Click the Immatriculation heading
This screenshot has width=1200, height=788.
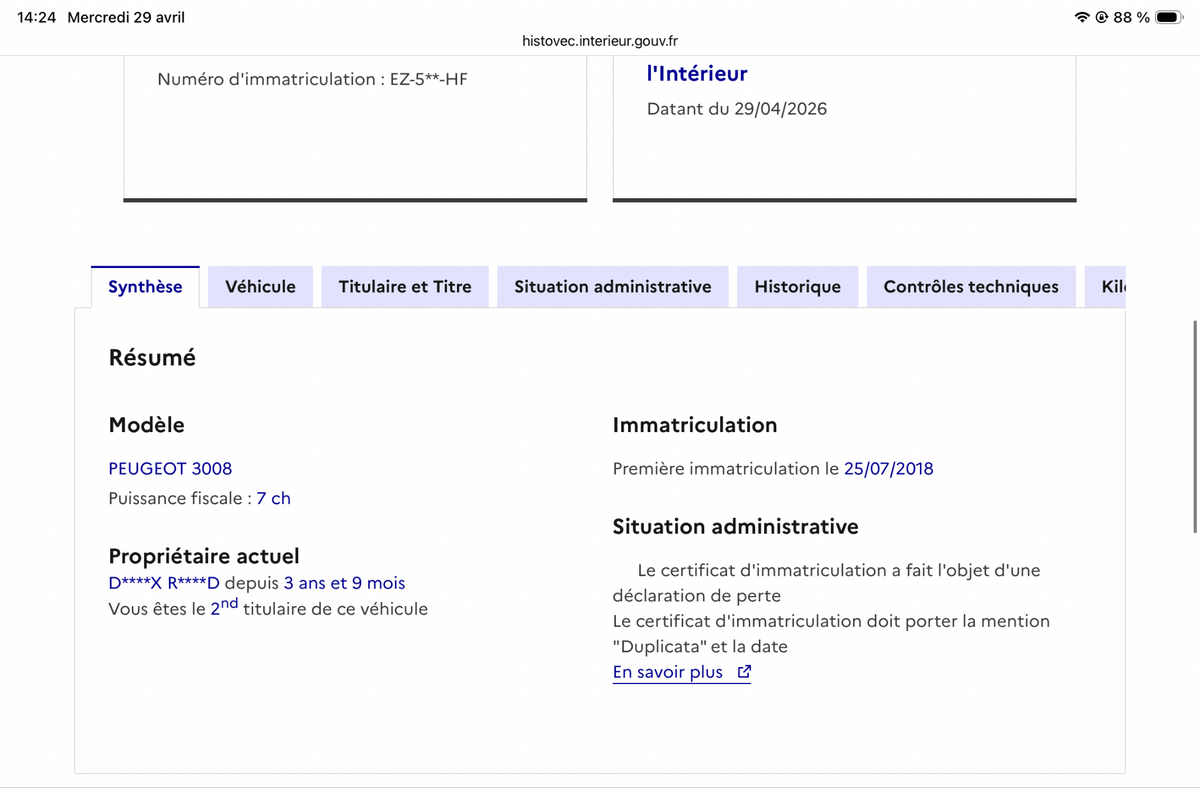click(x=695, y=425)
